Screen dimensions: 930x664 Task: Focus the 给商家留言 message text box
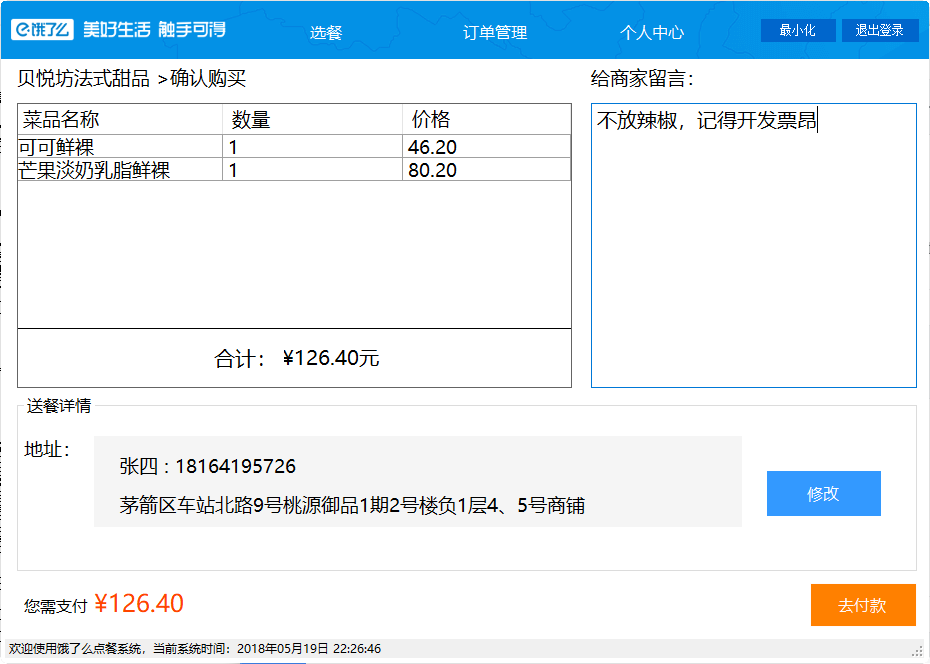pyautogui.click(x=754, y=245)
